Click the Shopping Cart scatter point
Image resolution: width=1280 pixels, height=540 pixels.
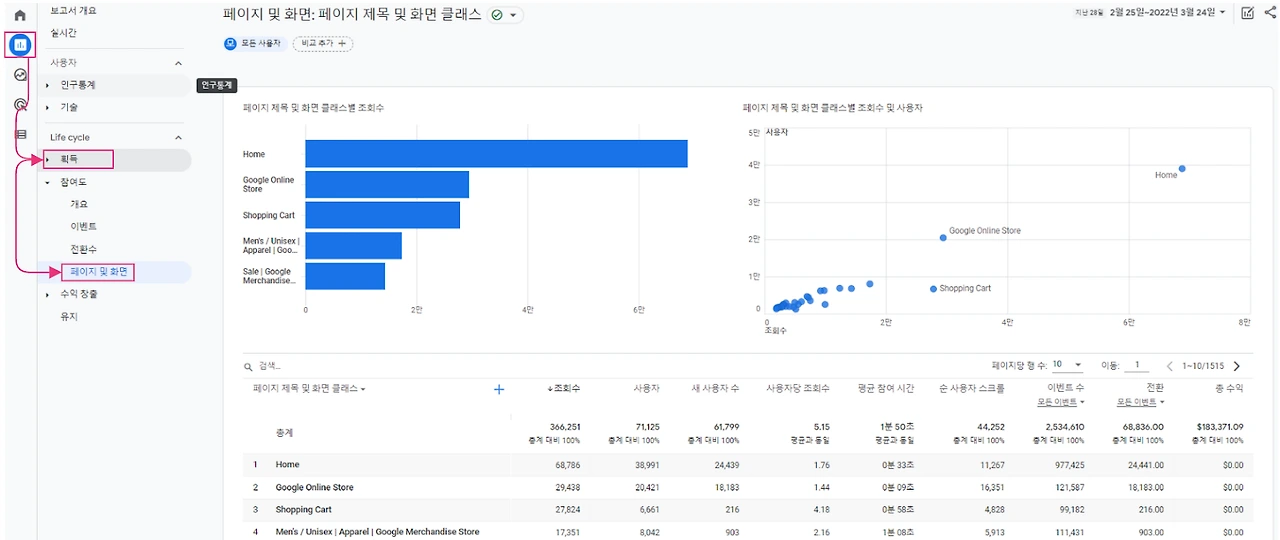coord(933,288)
